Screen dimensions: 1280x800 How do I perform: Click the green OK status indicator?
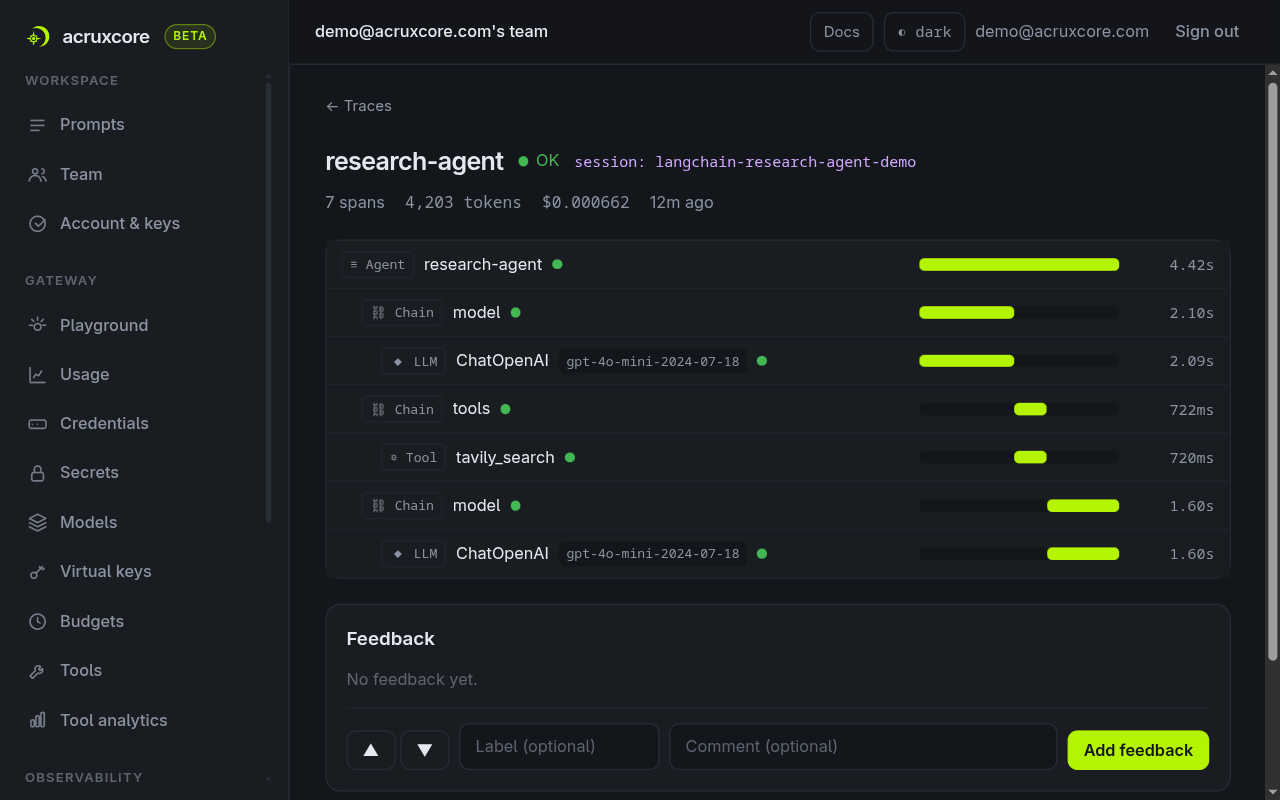(539, 161)
